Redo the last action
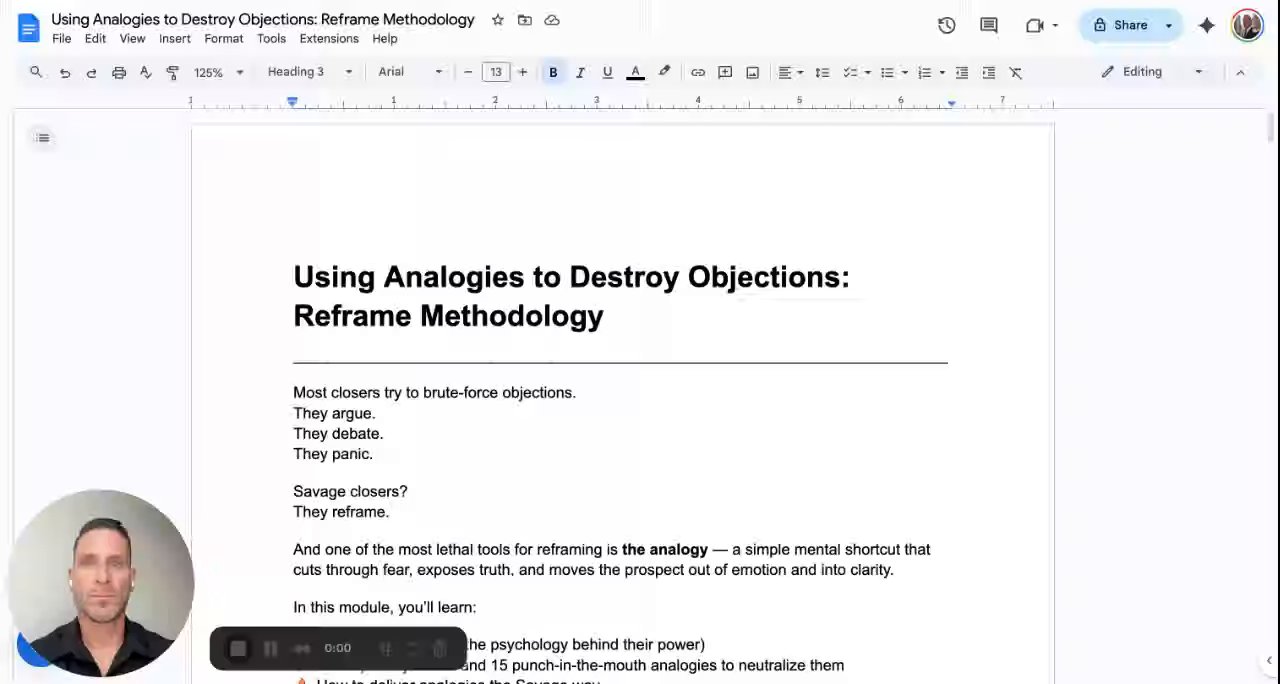Screen dimensions: 1280x684 pyautogui.click(x=92, y=72)
